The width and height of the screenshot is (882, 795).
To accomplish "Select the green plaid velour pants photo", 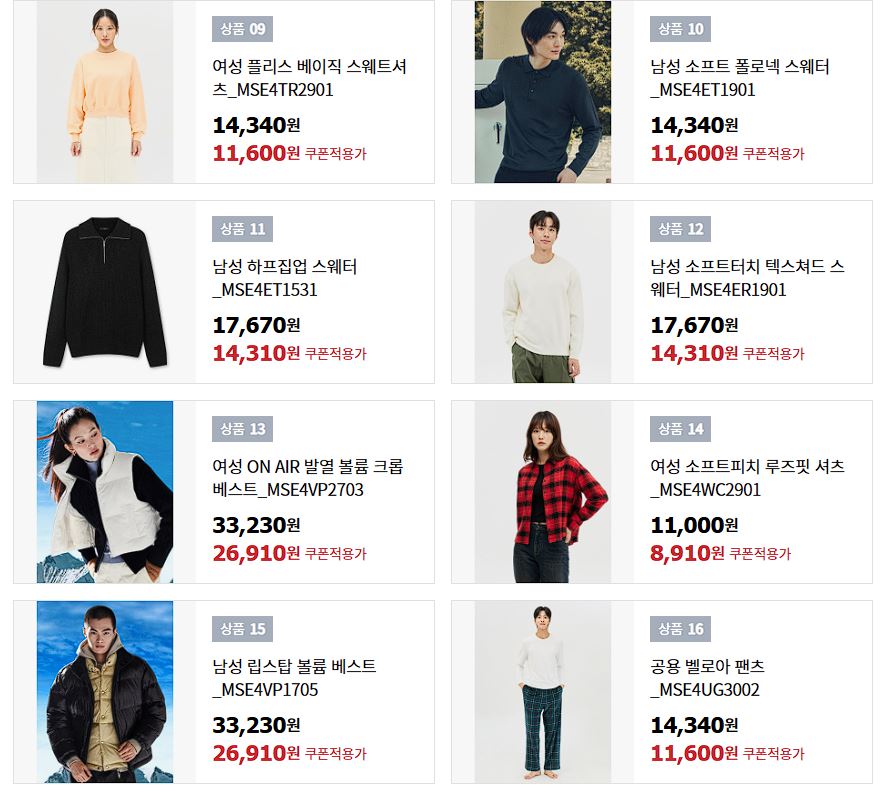I will (x=543, y=692).
